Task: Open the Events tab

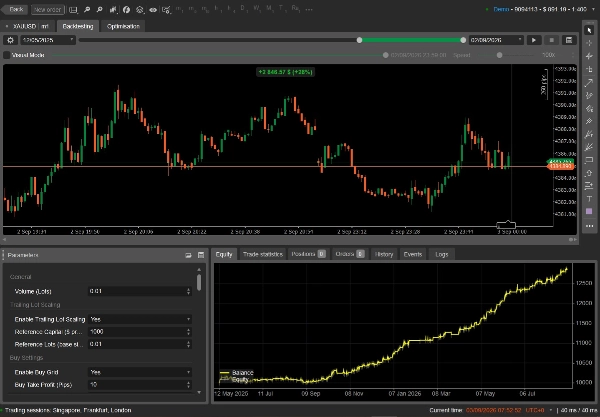Action: 412,254
